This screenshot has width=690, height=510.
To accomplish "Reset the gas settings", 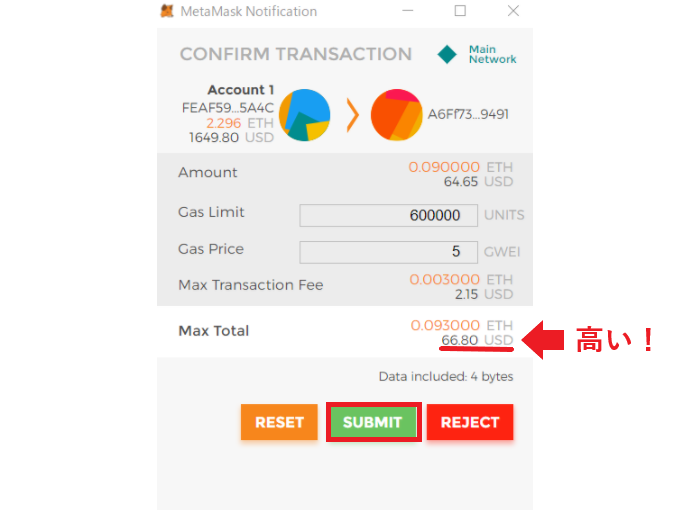I will 279,422.
